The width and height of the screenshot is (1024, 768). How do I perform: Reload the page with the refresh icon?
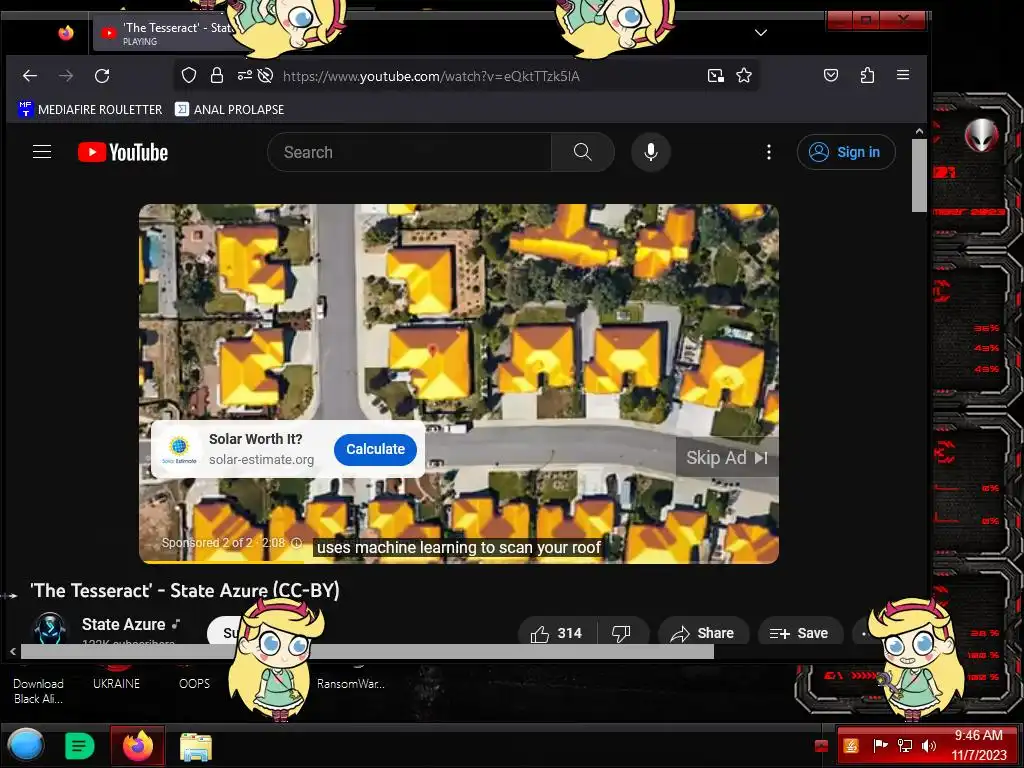(x=102, y=76)
